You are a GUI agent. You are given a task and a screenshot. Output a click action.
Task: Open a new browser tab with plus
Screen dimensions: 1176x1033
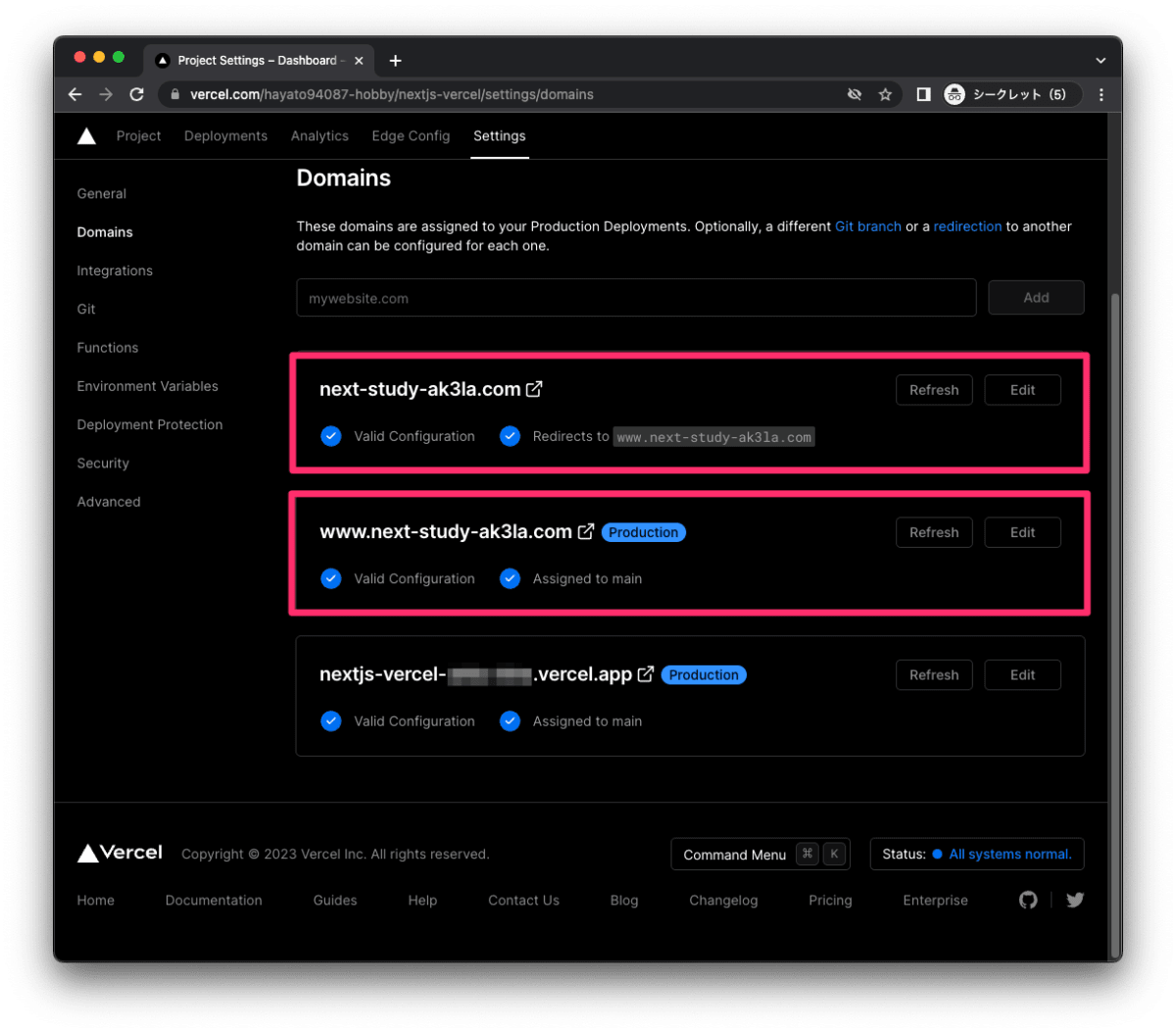[395, 61]
